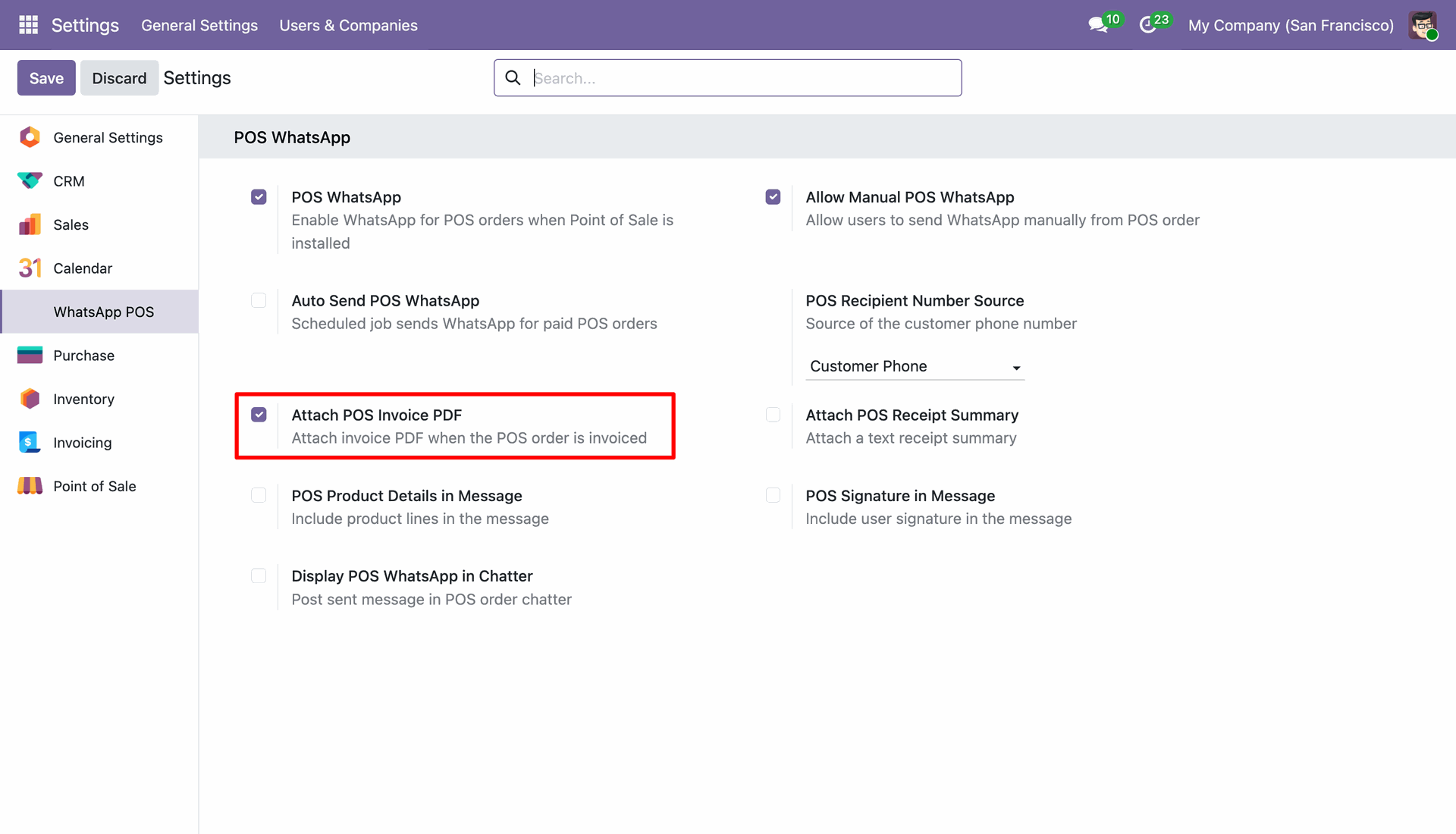Enable Auto Send POS WhatsApp
The width and height of the screenshot is (1456, 834).
point(259,300)
